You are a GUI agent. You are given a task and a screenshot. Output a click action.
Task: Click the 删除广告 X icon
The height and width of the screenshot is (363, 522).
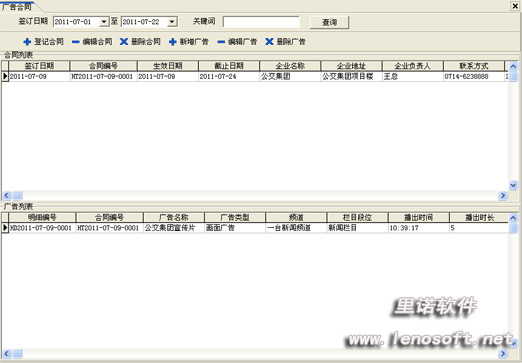269,42
